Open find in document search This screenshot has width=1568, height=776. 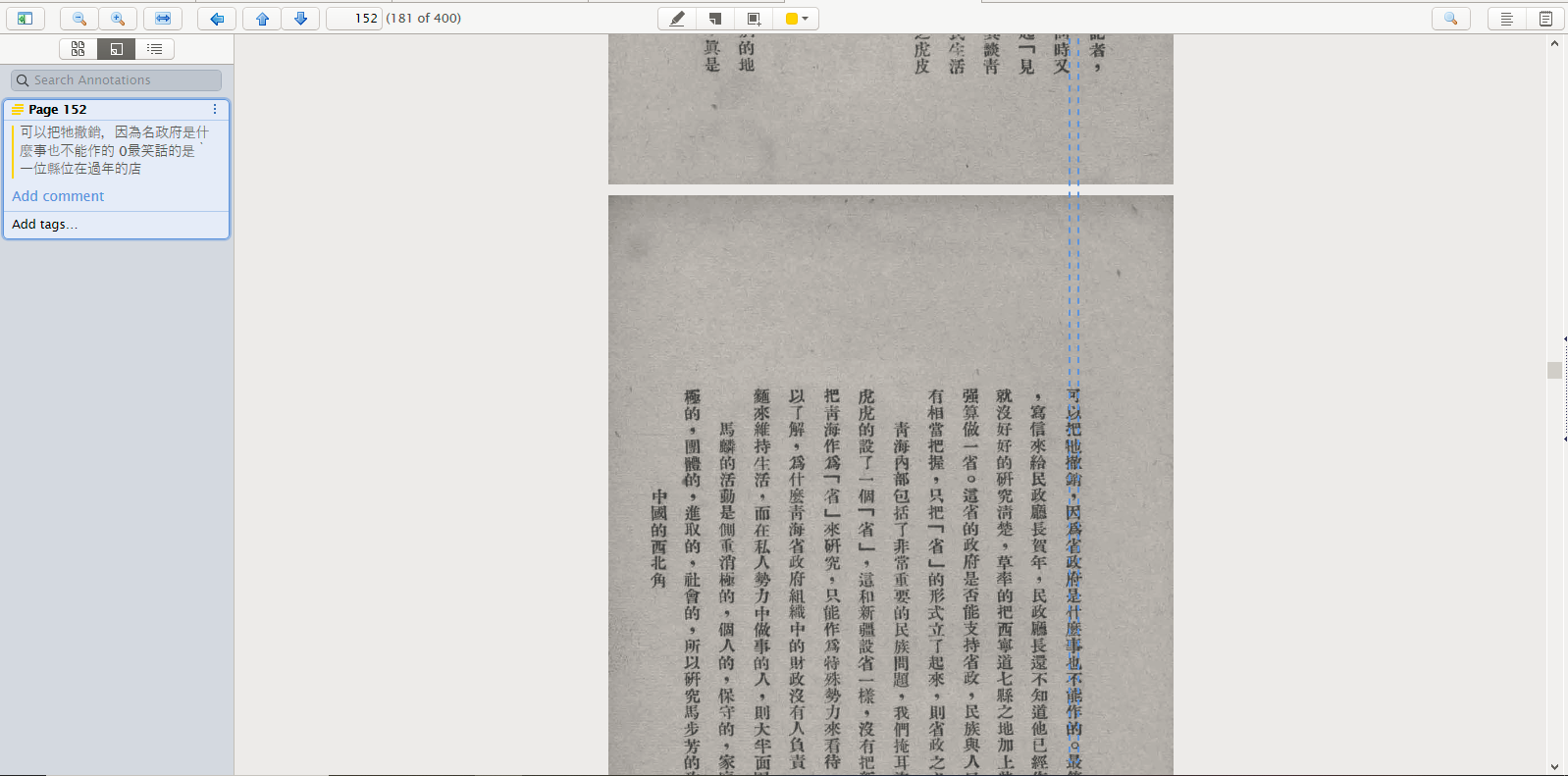coord(1450,19)
